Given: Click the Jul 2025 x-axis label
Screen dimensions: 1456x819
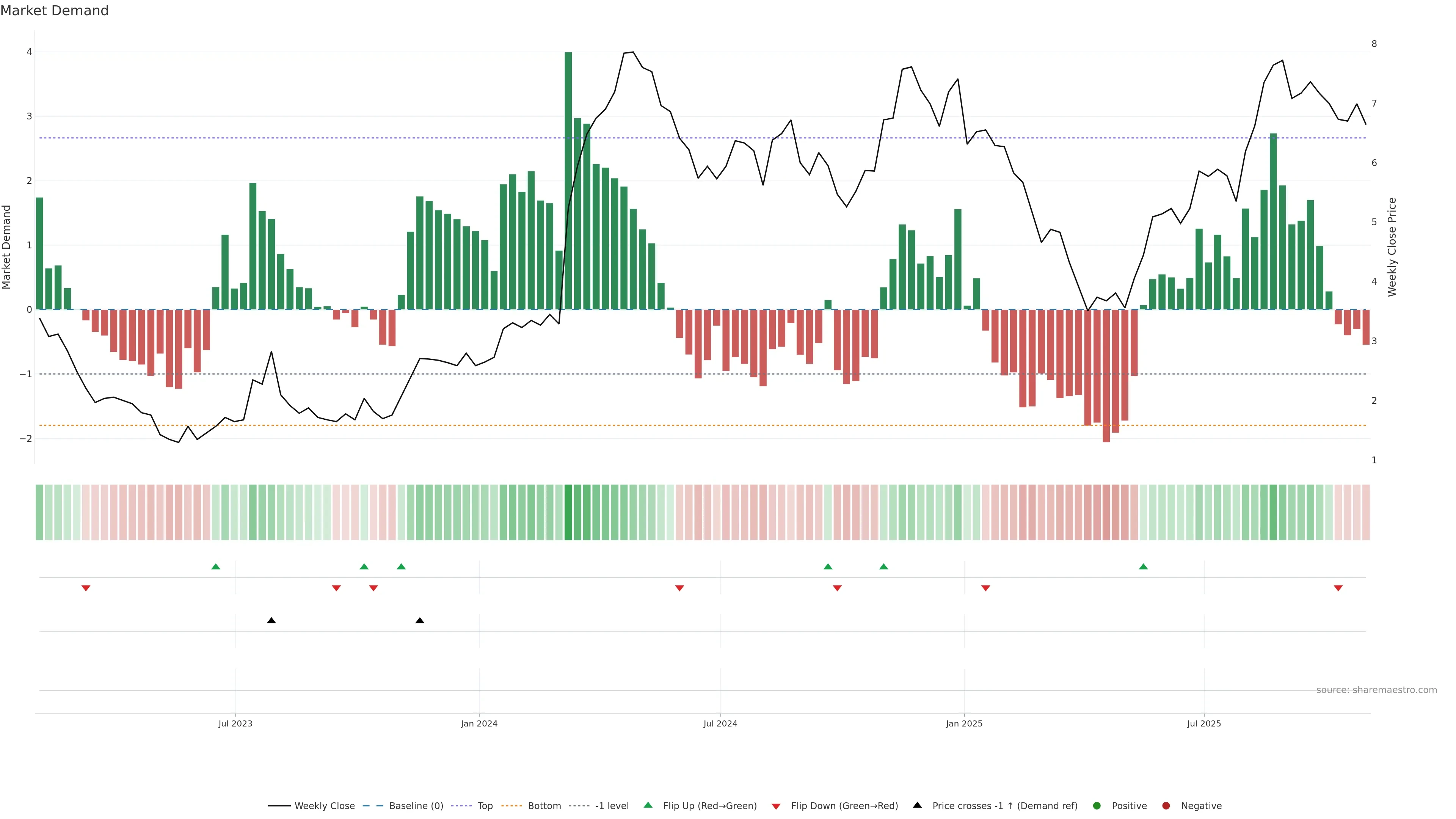Looking at the screenshot, I should (1204, 723).
